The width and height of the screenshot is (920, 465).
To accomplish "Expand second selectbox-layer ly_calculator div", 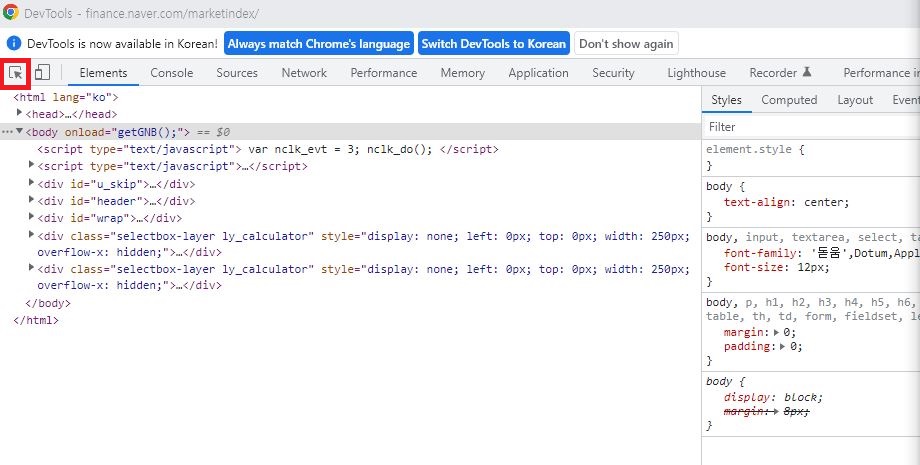I will (x=31, y=267).
